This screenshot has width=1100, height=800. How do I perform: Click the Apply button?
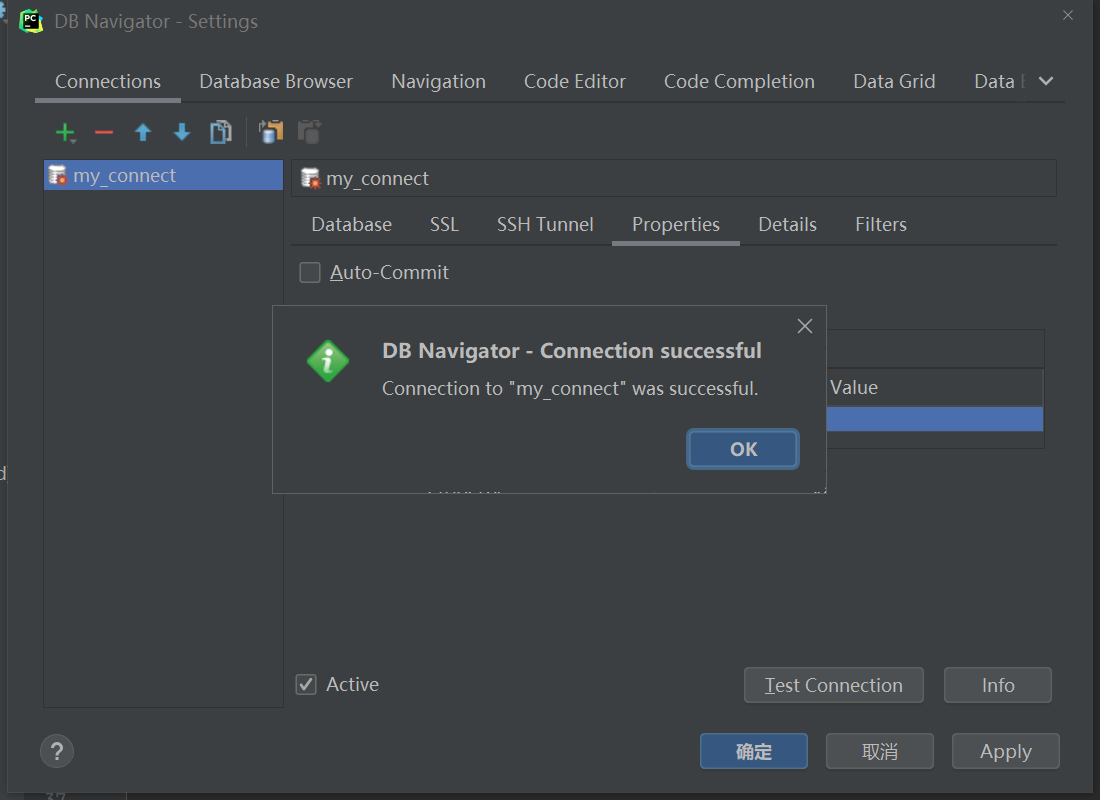point(1005,752)
